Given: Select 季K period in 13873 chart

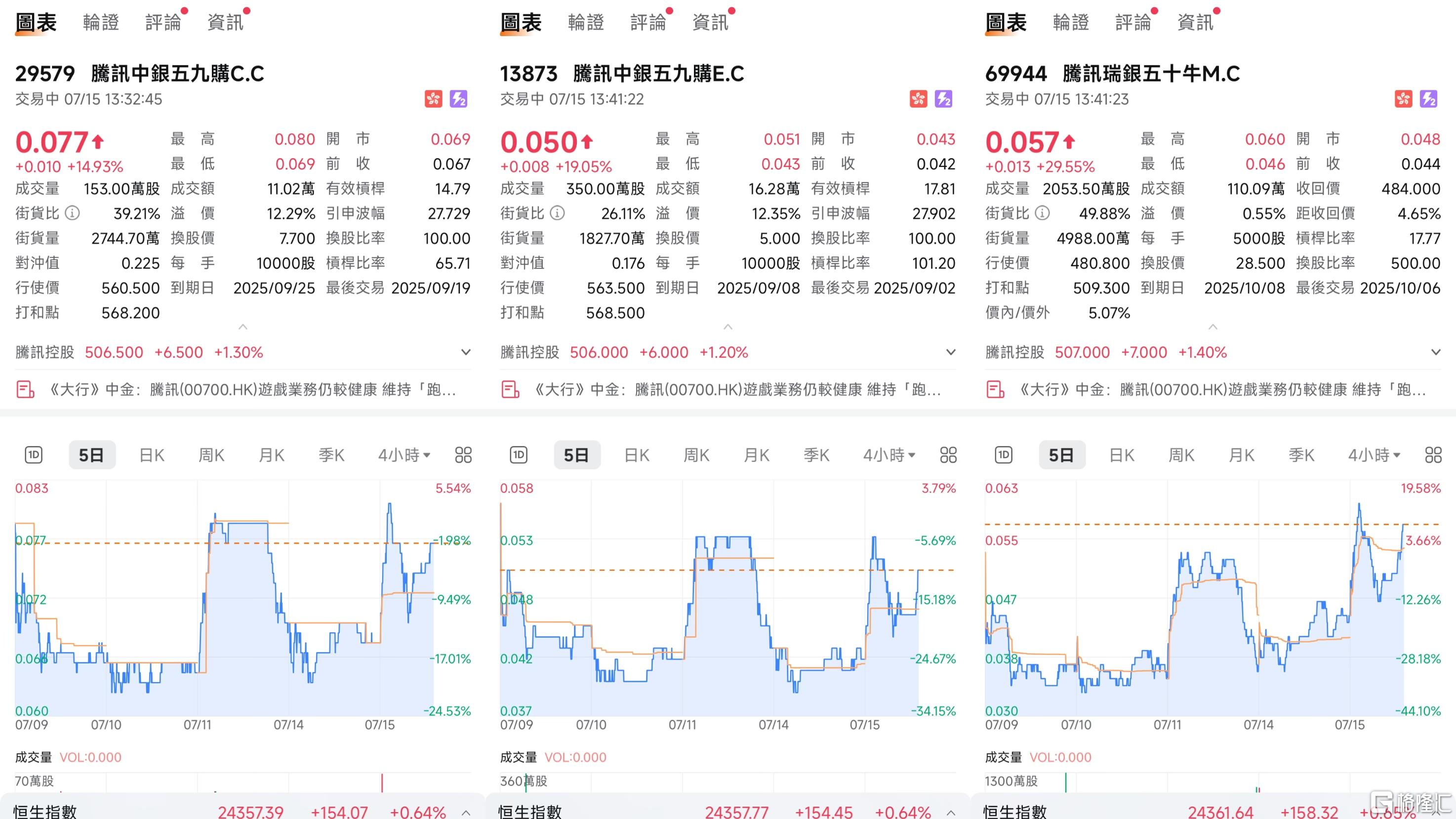Looking at the screenshot, I should pyautogui.click(x=817, y=455).
